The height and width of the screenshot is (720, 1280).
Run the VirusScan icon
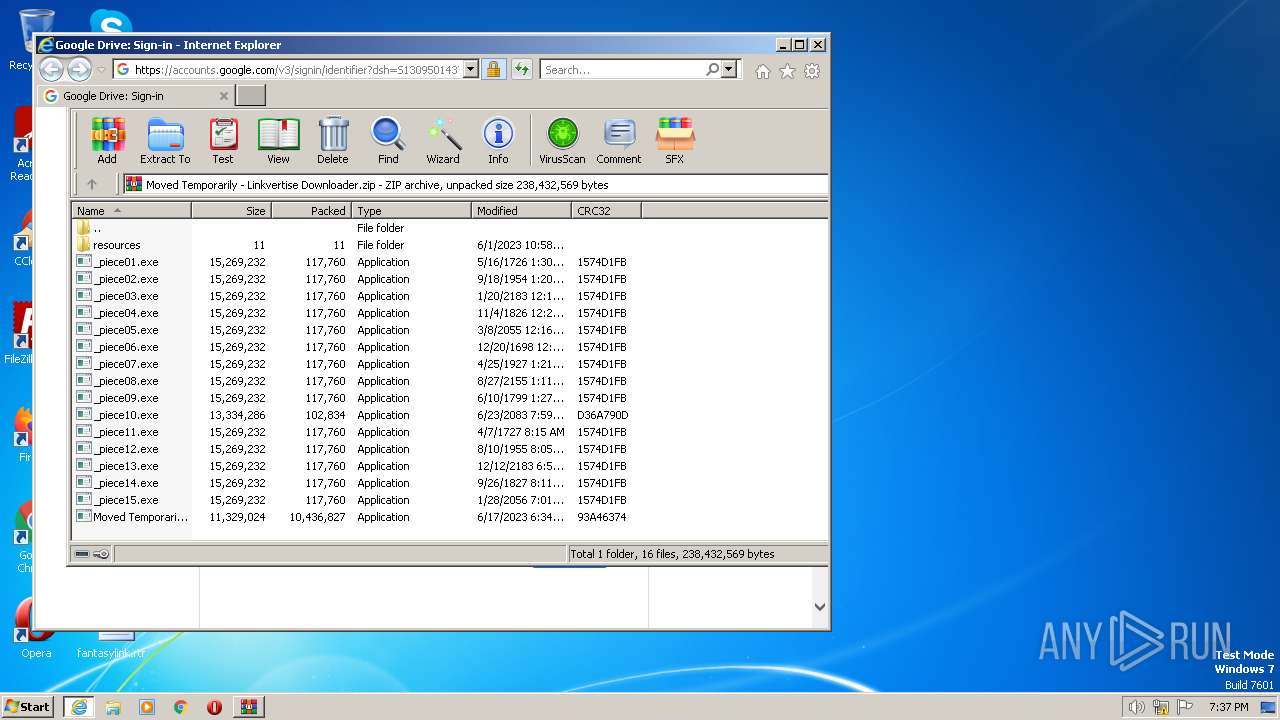pos(562,140)
